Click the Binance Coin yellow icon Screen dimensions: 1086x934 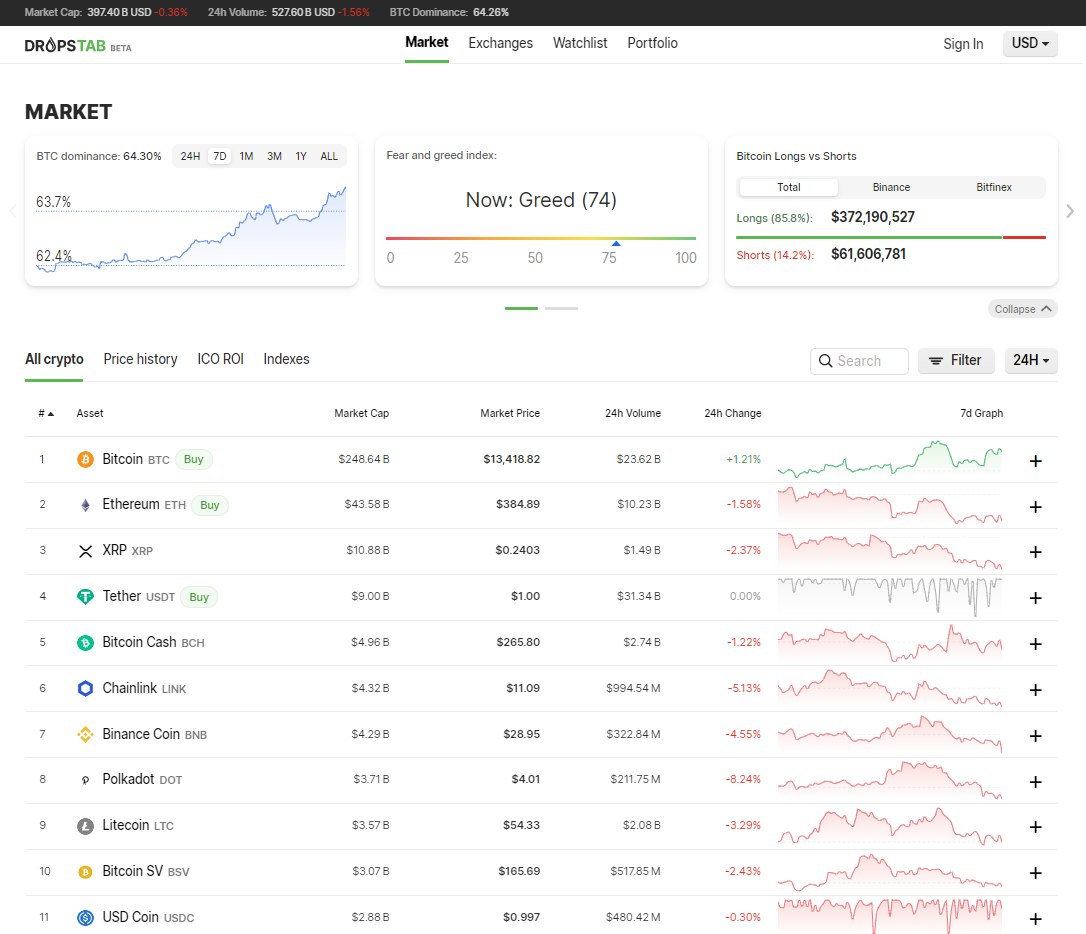coord(85,735)
